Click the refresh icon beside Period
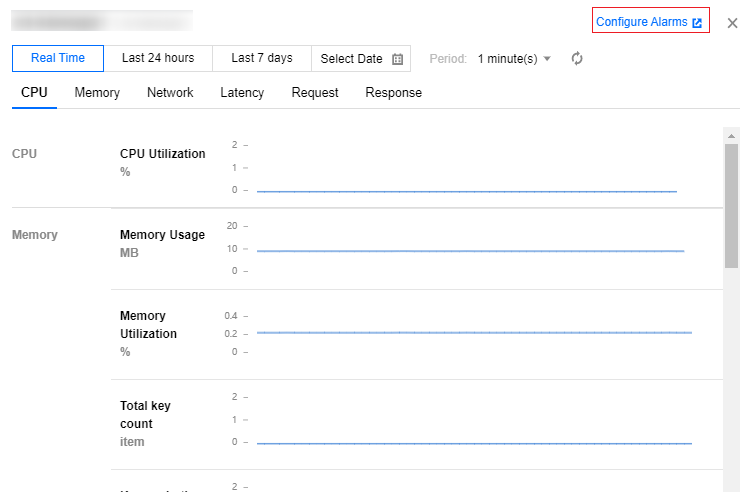Viewport: 751px width, 492px height. point(577,59)
